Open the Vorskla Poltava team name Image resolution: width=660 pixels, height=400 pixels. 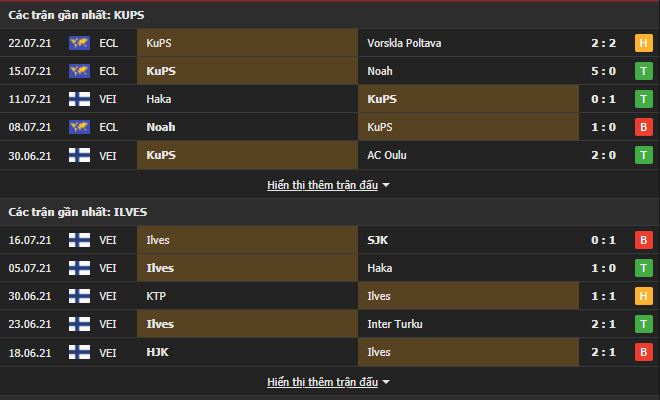click(x=404, y=43)
